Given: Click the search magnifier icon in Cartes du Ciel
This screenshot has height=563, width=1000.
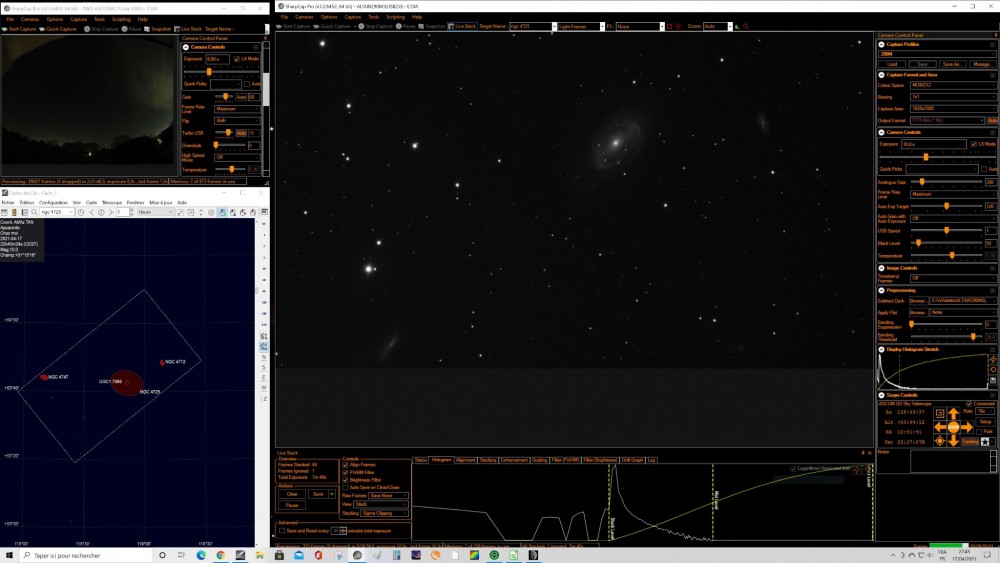Looking at the screenshot, I should pyautogui.click(x=34, y=212).
